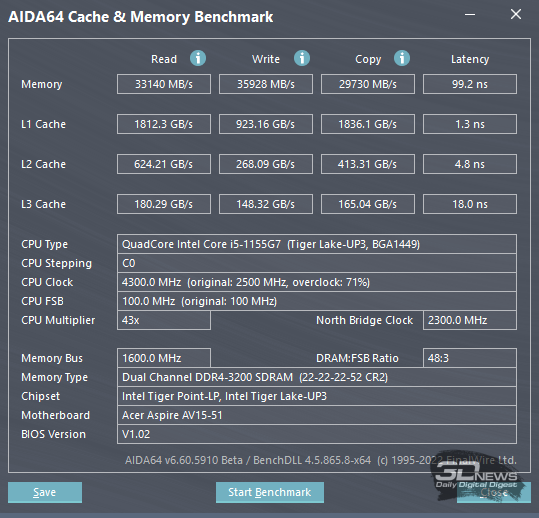This screenshot has width=539, height=518.
Task: Click the L3 Cache row label
Action: tap(43, 204)
